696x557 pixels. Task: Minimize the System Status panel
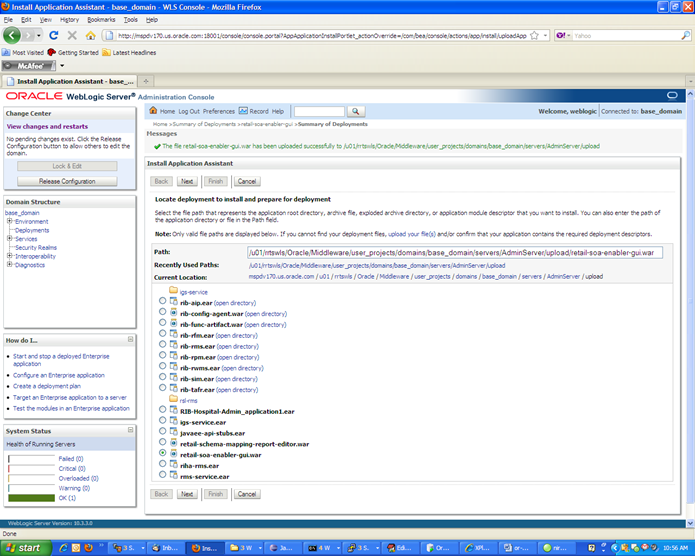[x=130, y=430]
